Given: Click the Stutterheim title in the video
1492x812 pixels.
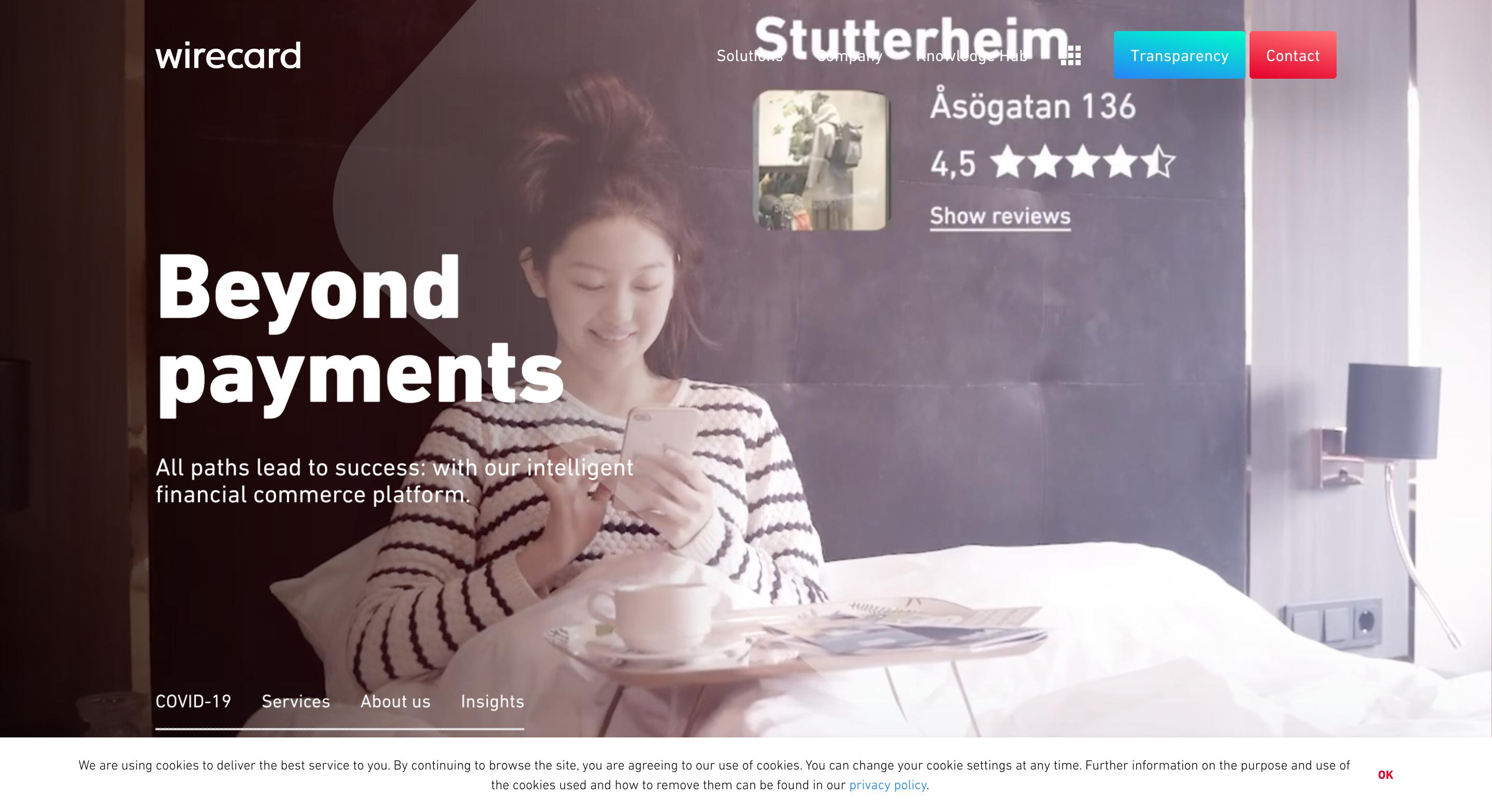Looking at the screenshot, I should point(911,38).
